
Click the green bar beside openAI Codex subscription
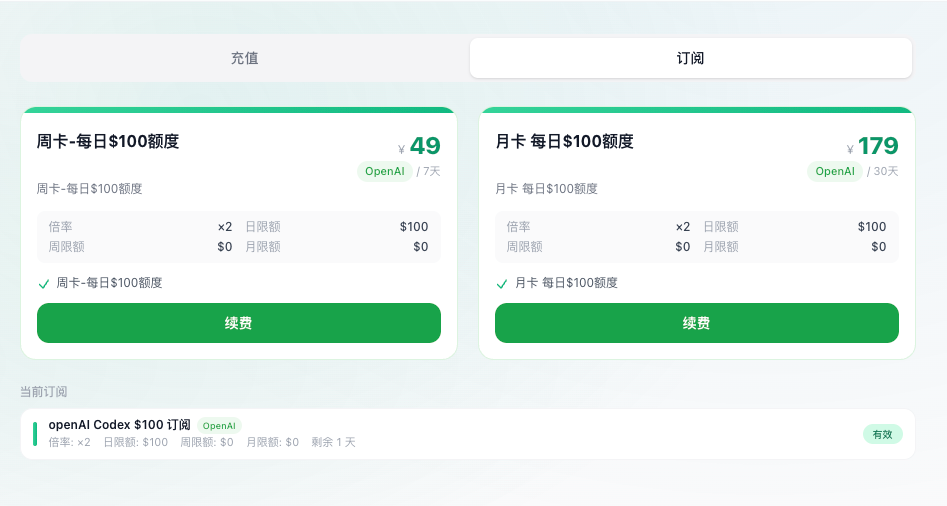point(35,434)
